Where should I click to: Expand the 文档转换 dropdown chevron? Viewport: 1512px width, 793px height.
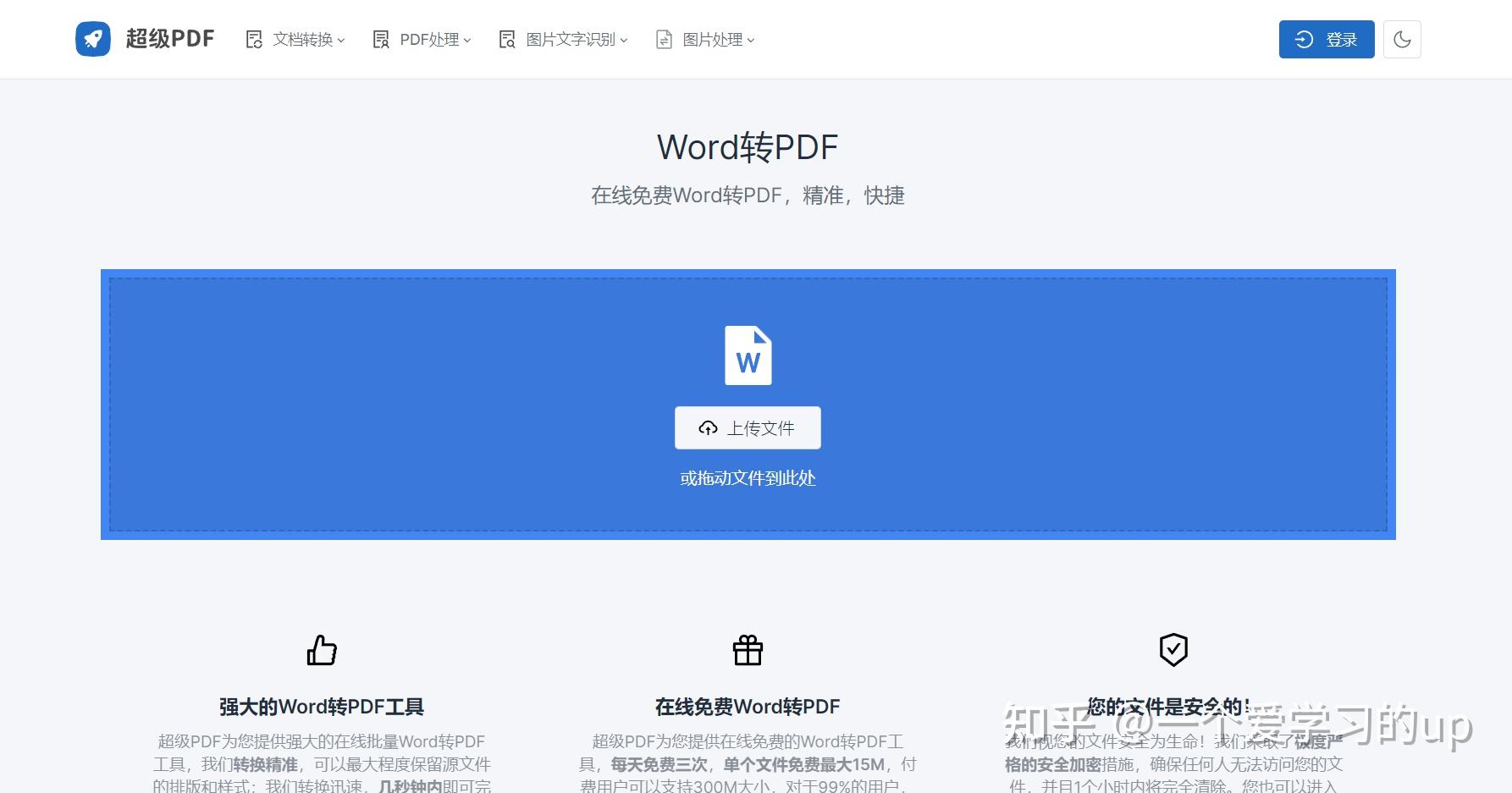[x=341, y=40]
